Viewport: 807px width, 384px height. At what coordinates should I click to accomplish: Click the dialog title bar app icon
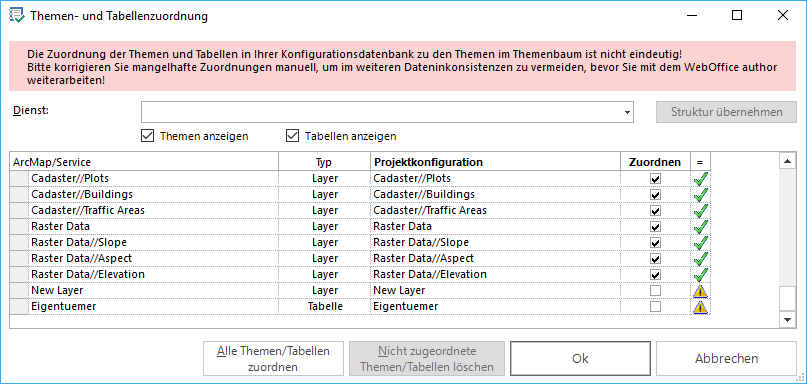click(17, 15)
